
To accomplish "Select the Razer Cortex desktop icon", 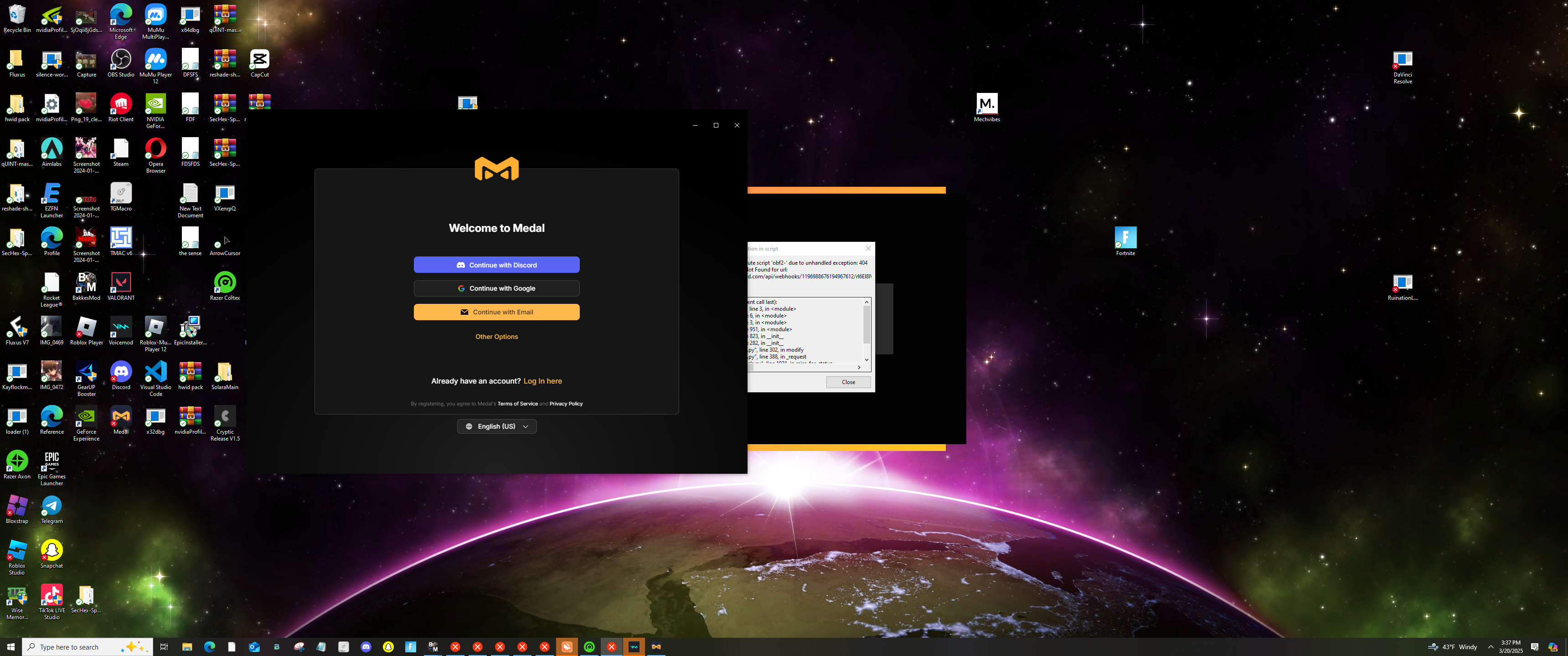I will coord(225,283).
